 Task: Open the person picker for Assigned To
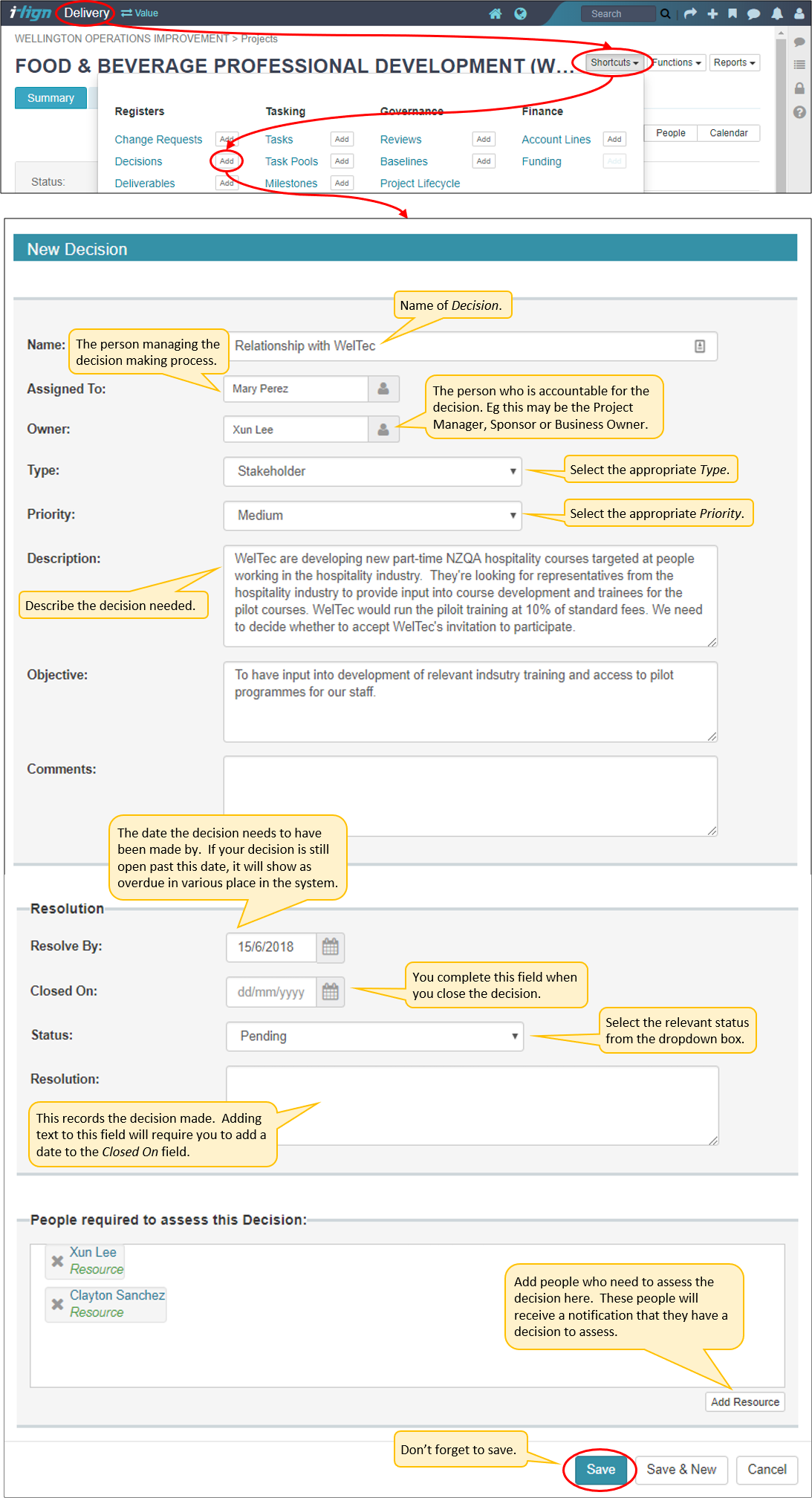pos(383,389)
